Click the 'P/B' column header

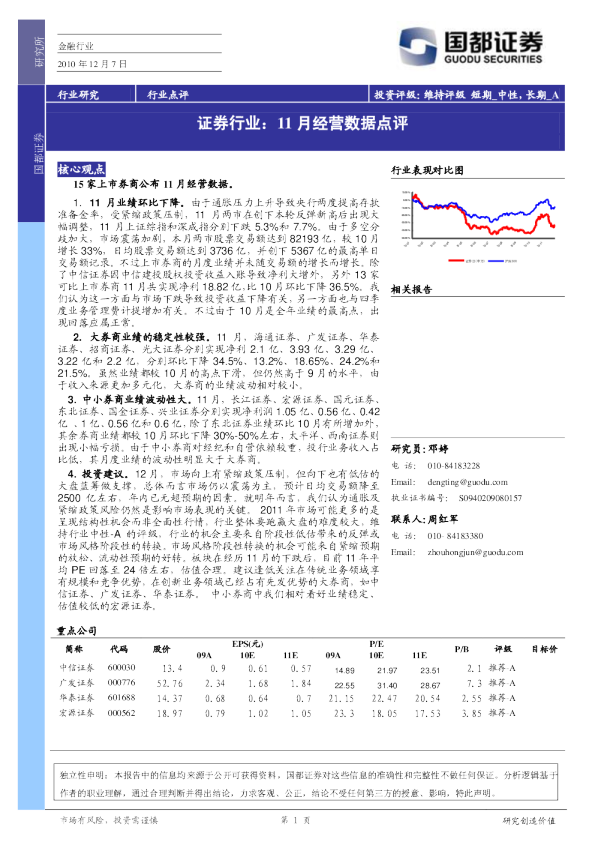[x=462, y=649]
